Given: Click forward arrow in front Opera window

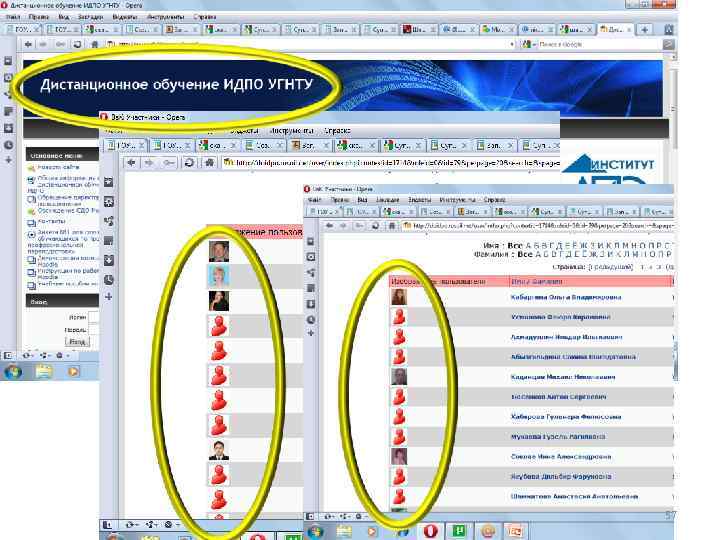Looking at the screenshot, I should tap(343, 225).
